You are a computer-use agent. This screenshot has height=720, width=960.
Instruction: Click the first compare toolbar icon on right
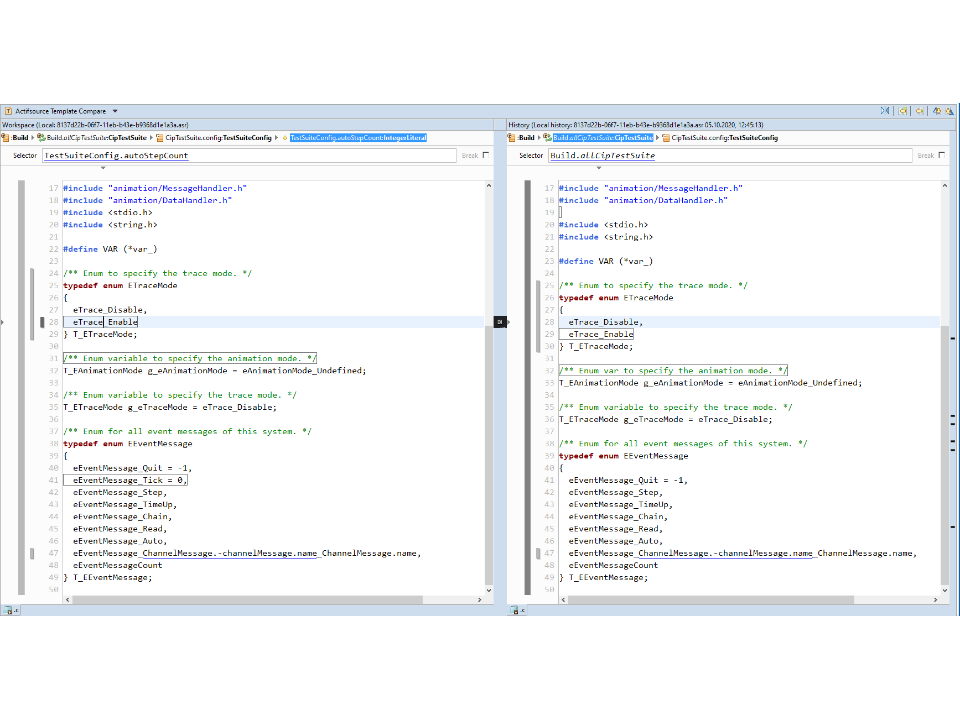[x=886, y=111]
